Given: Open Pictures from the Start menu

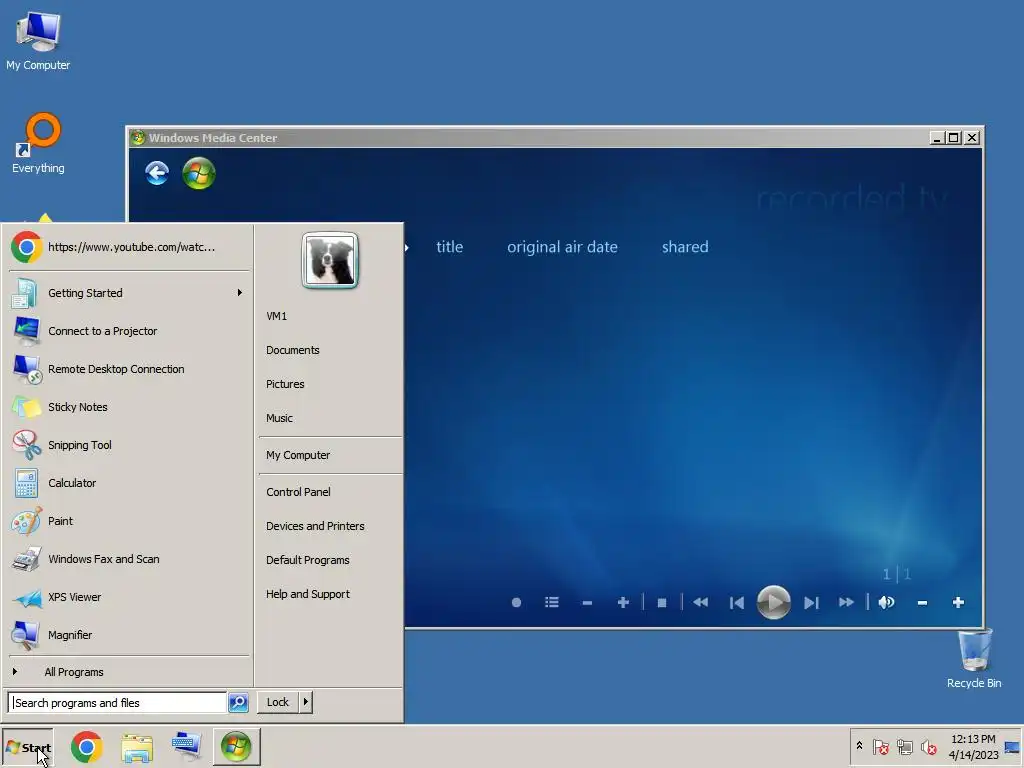Looking at the screenshot, I should pos(330,384).
